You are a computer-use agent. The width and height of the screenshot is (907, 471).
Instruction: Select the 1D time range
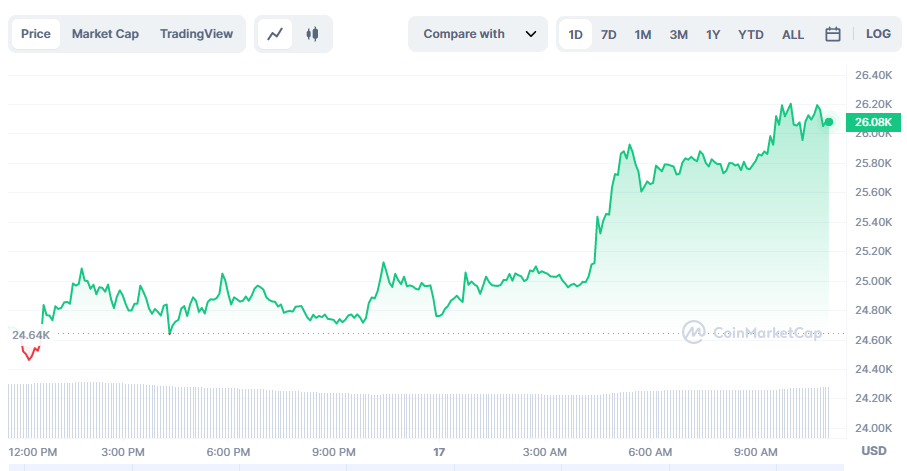tap(575, 34)
